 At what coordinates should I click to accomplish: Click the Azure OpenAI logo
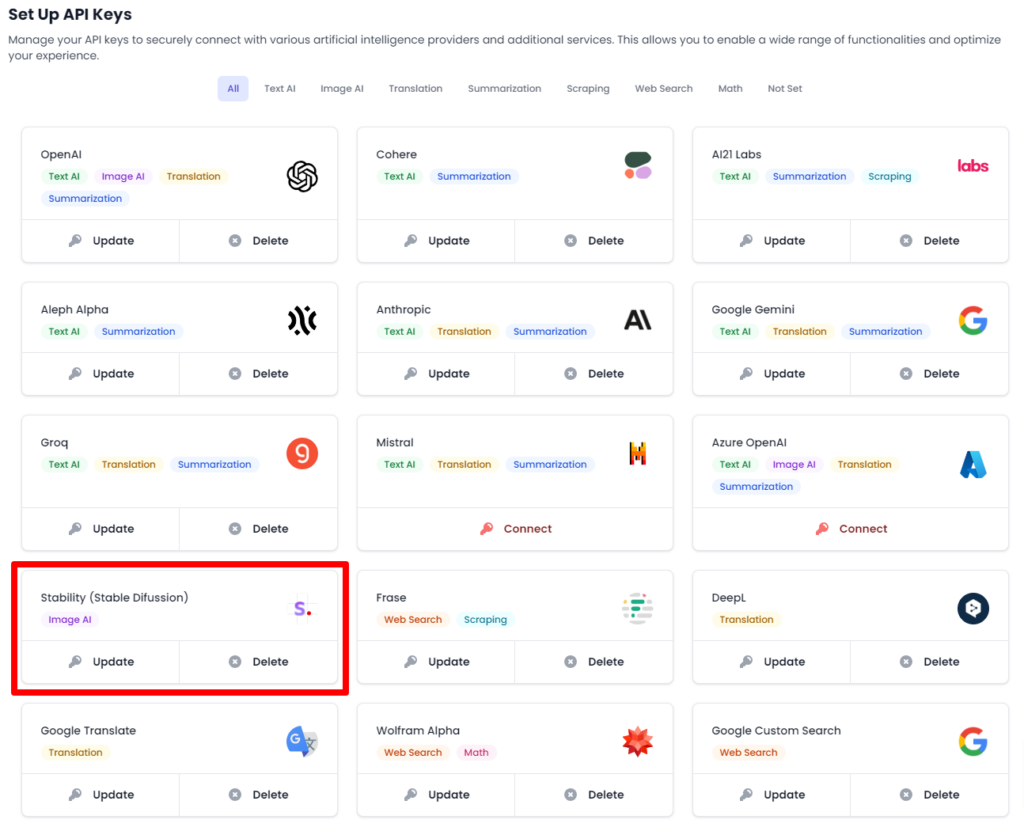click(x=972, y=463)
